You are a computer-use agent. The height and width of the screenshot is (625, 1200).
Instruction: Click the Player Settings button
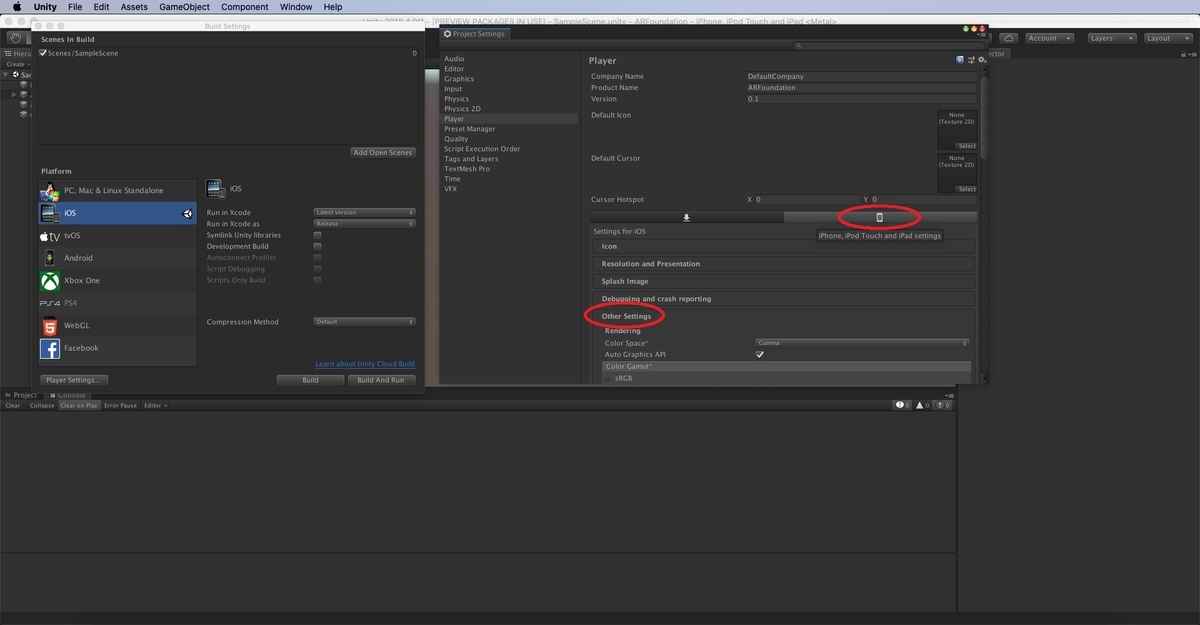[x=74, y=380]
